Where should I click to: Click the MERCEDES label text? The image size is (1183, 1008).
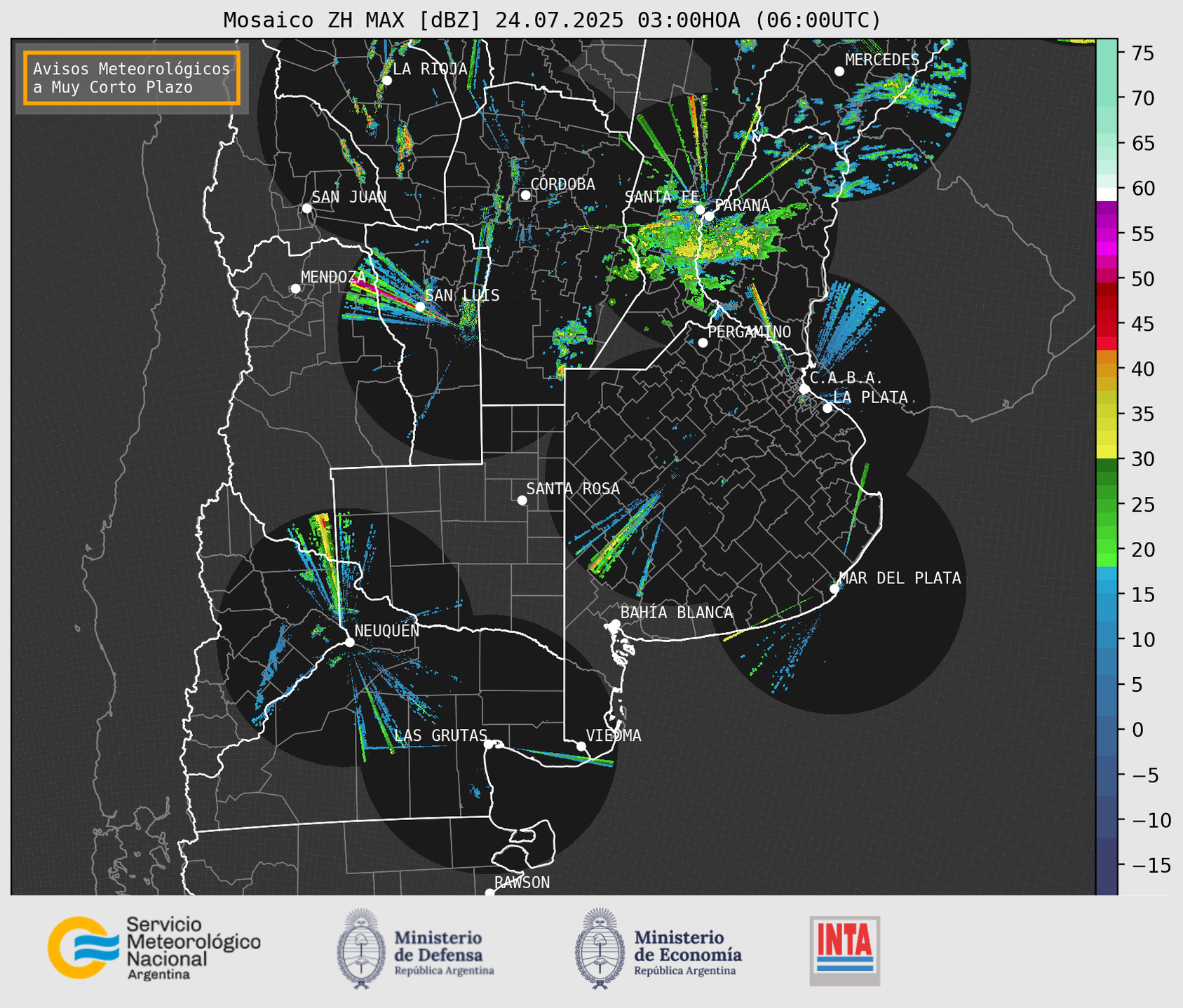[882, 60]
